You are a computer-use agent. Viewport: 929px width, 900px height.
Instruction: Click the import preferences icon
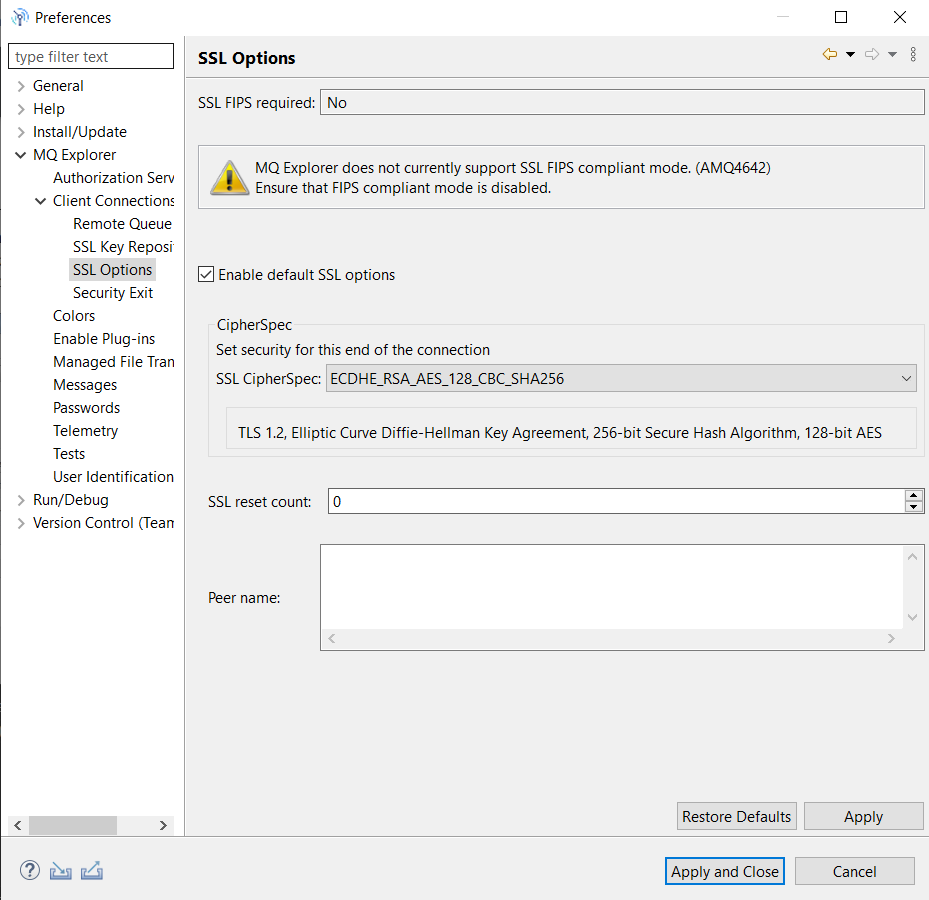coord(60,871)
